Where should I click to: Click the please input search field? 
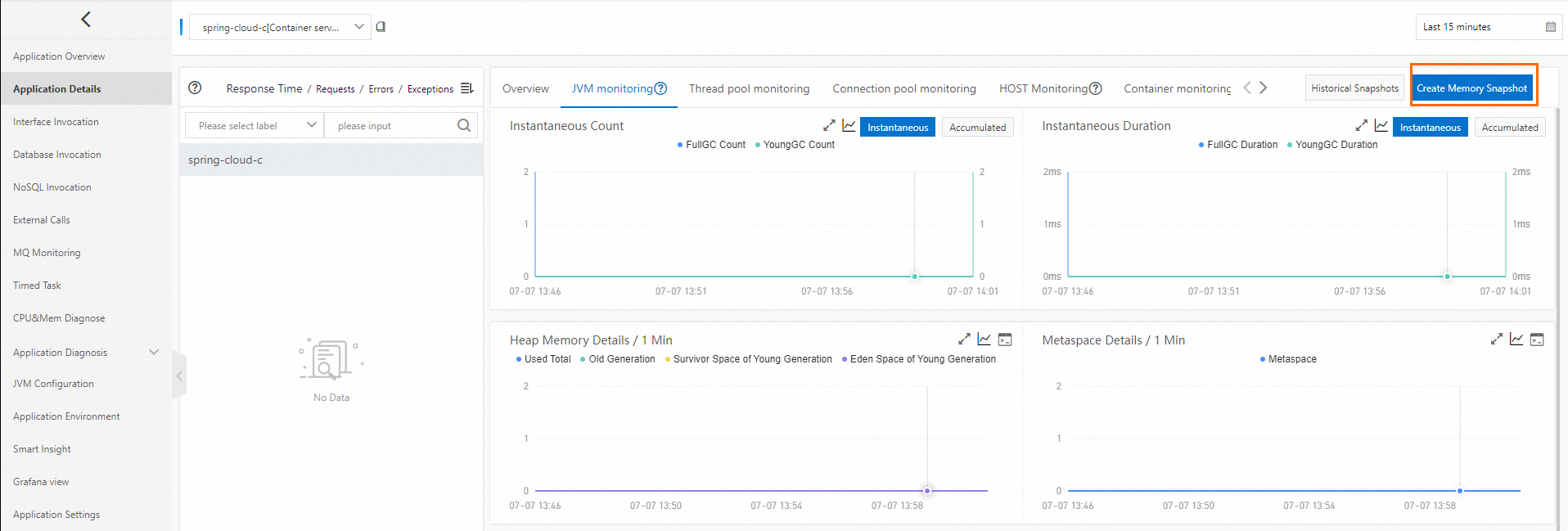click(393, 125)
